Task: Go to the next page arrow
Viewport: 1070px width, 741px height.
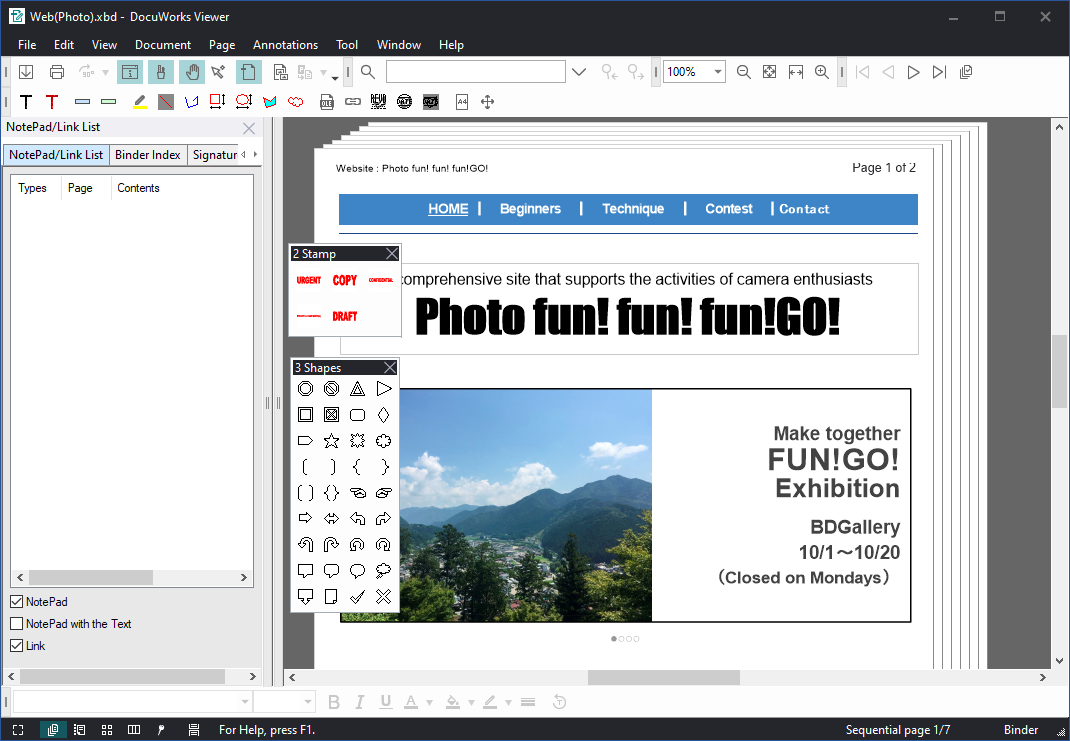Action: coord(913,72)
